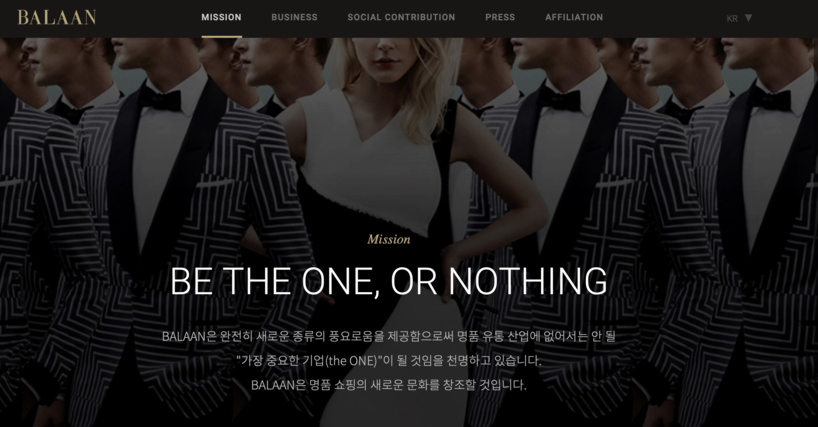This screenshot has height=427, width=818.
Task: Click the empty header area right of AFFILIATION
Action: (663, 18)
